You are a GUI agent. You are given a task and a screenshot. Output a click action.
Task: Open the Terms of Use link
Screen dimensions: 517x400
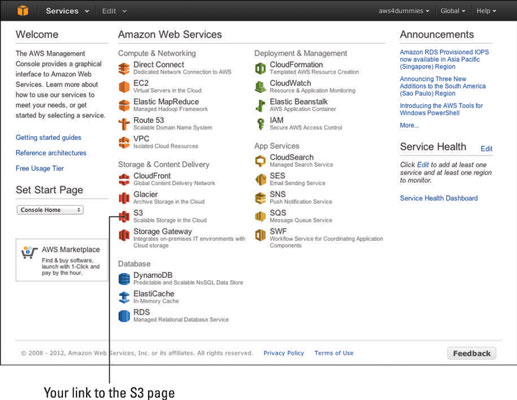334,353
